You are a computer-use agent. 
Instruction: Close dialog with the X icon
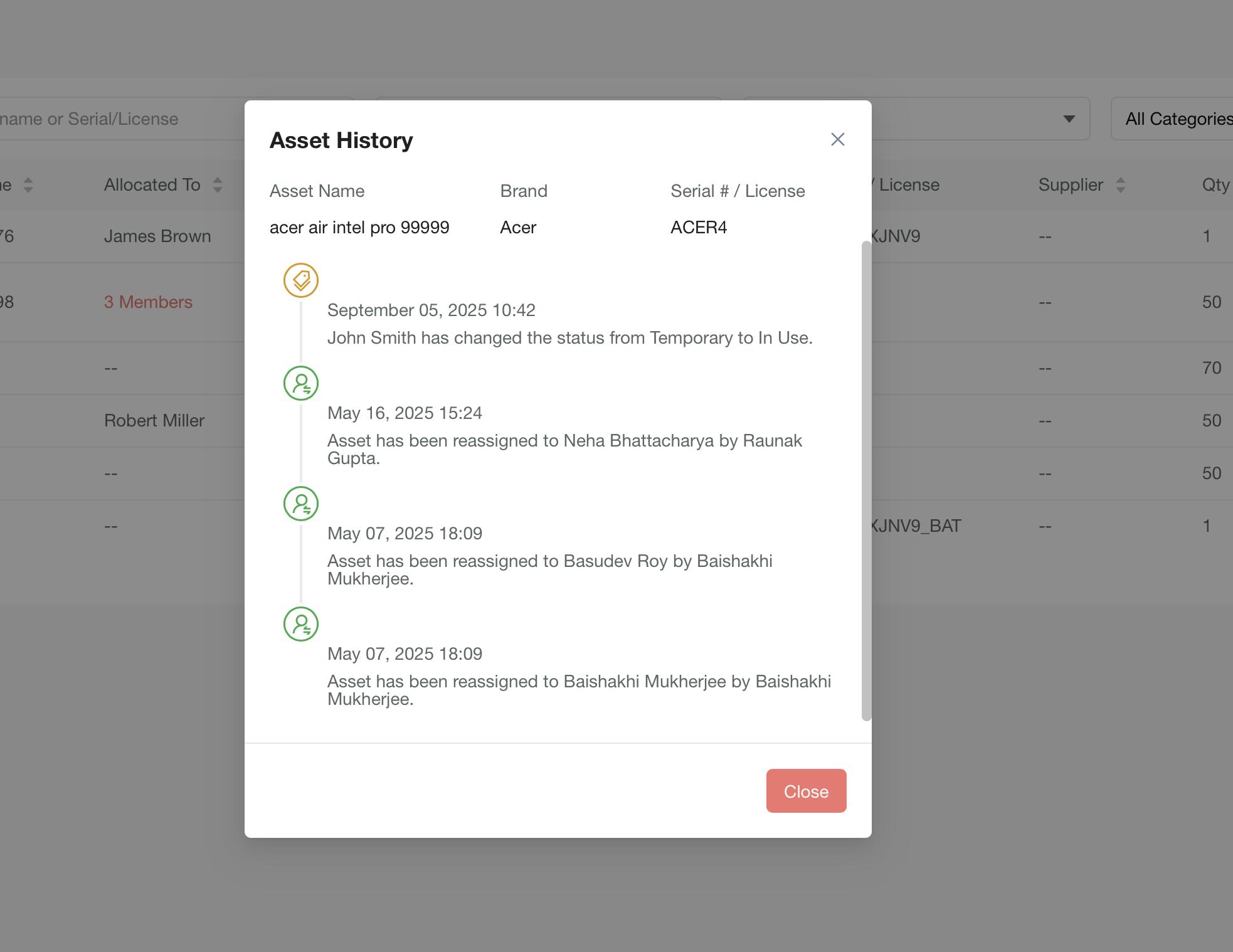coord(837,139)
